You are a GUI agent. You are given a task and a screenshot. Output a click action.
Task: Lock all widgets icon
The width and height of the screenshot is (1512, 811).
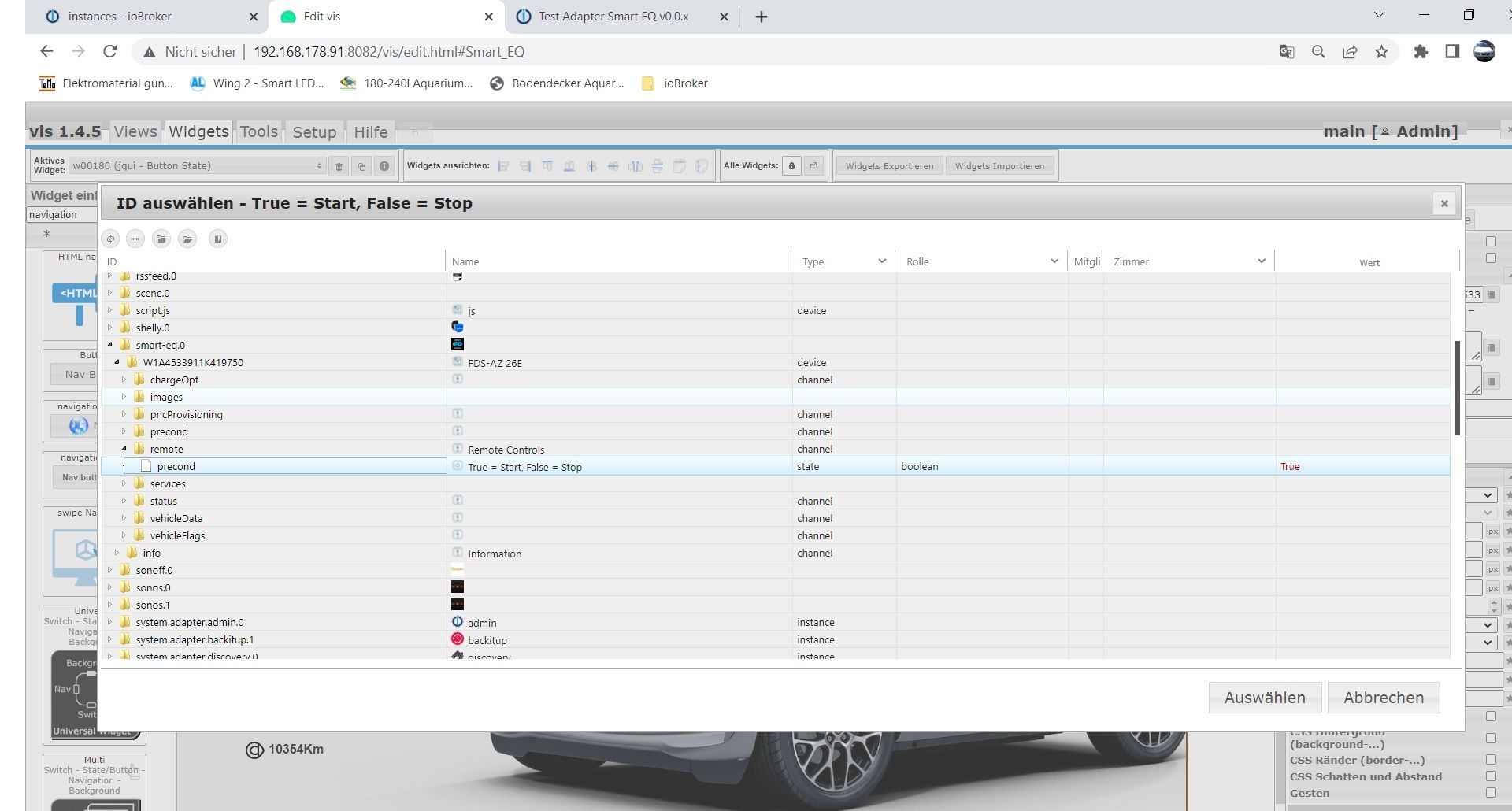(x=791, y=166)
